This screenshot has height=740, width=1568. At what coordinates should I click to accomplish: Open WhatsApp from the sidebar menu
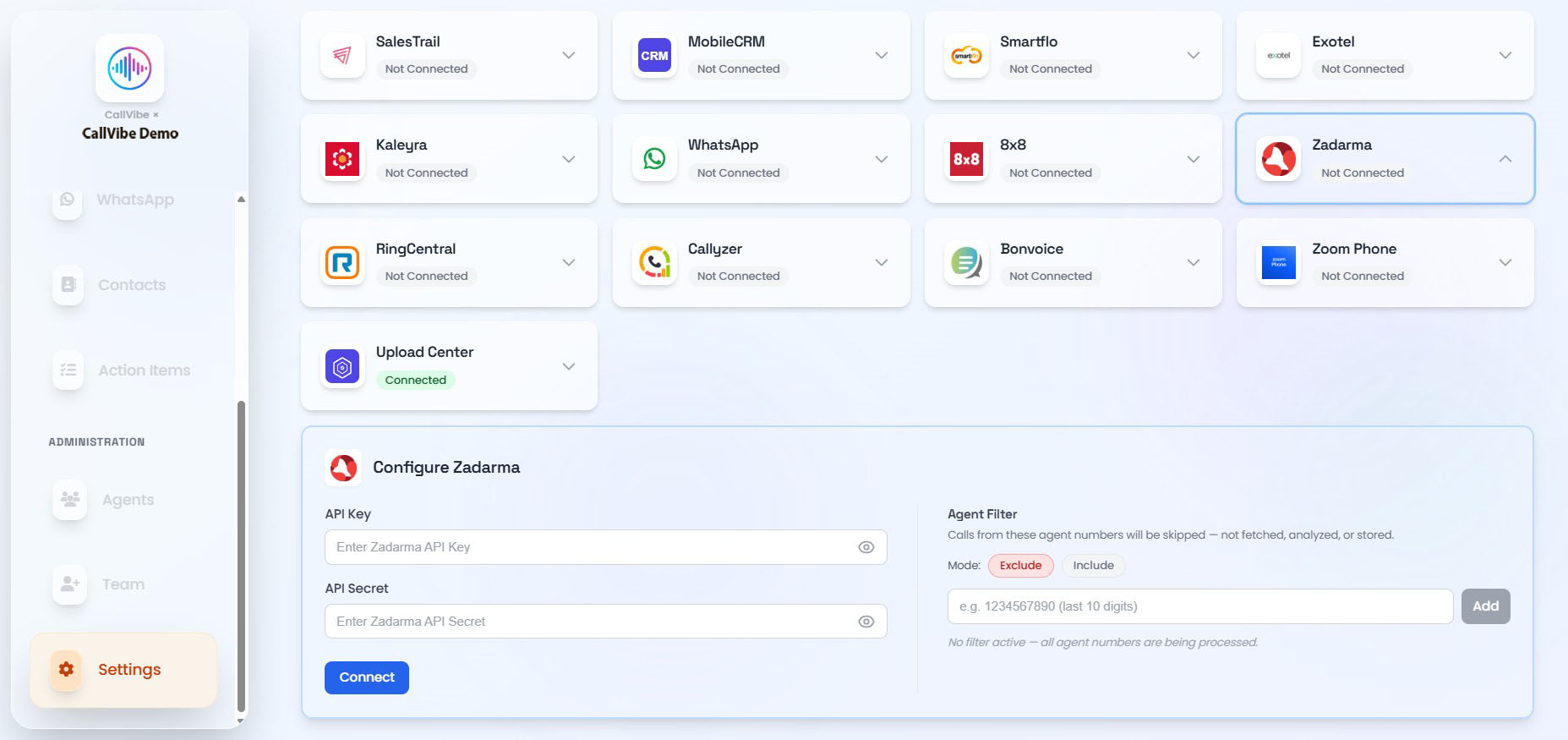click(x=123, y=200)
